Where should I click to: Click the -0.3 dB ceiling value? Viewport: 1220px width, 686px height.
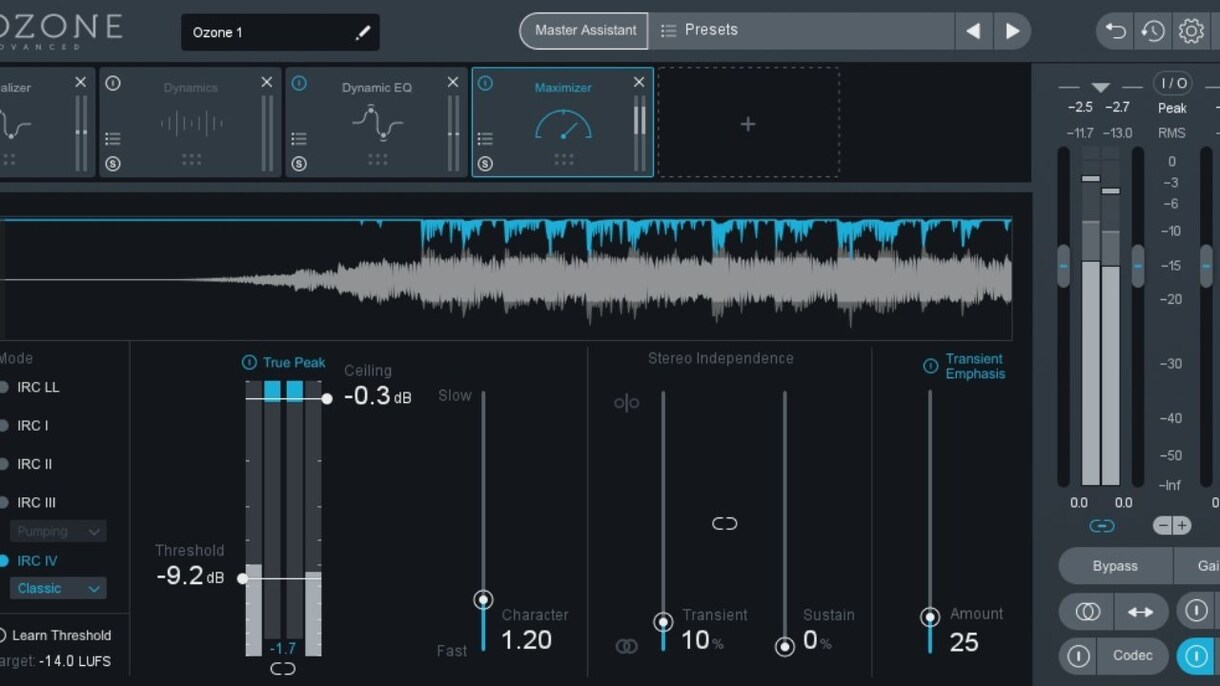point(377,396)
